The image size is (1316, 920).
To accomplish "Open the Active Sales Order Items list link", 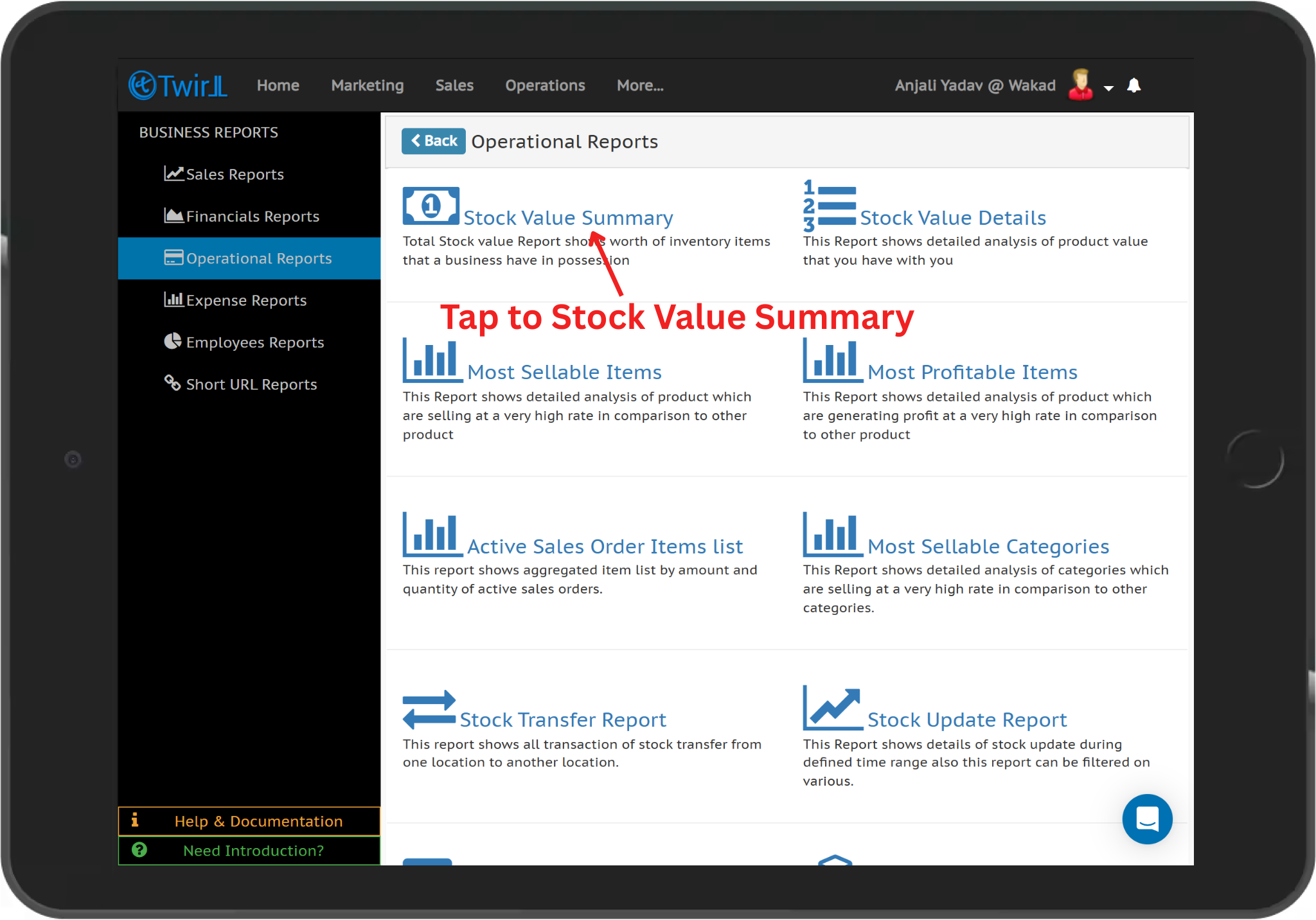I will click(x=605, y=546).
